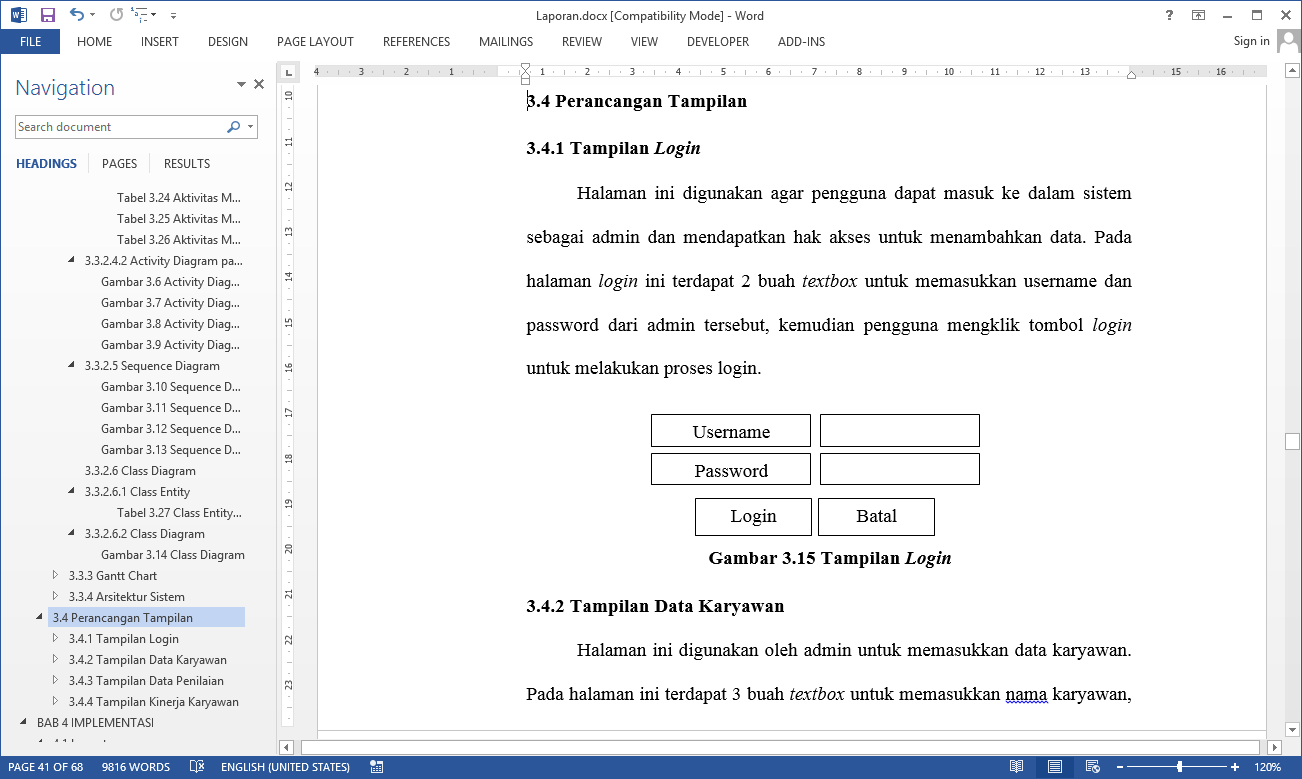Click the Repeat icon in the title bar

click(x=116, y=15)
